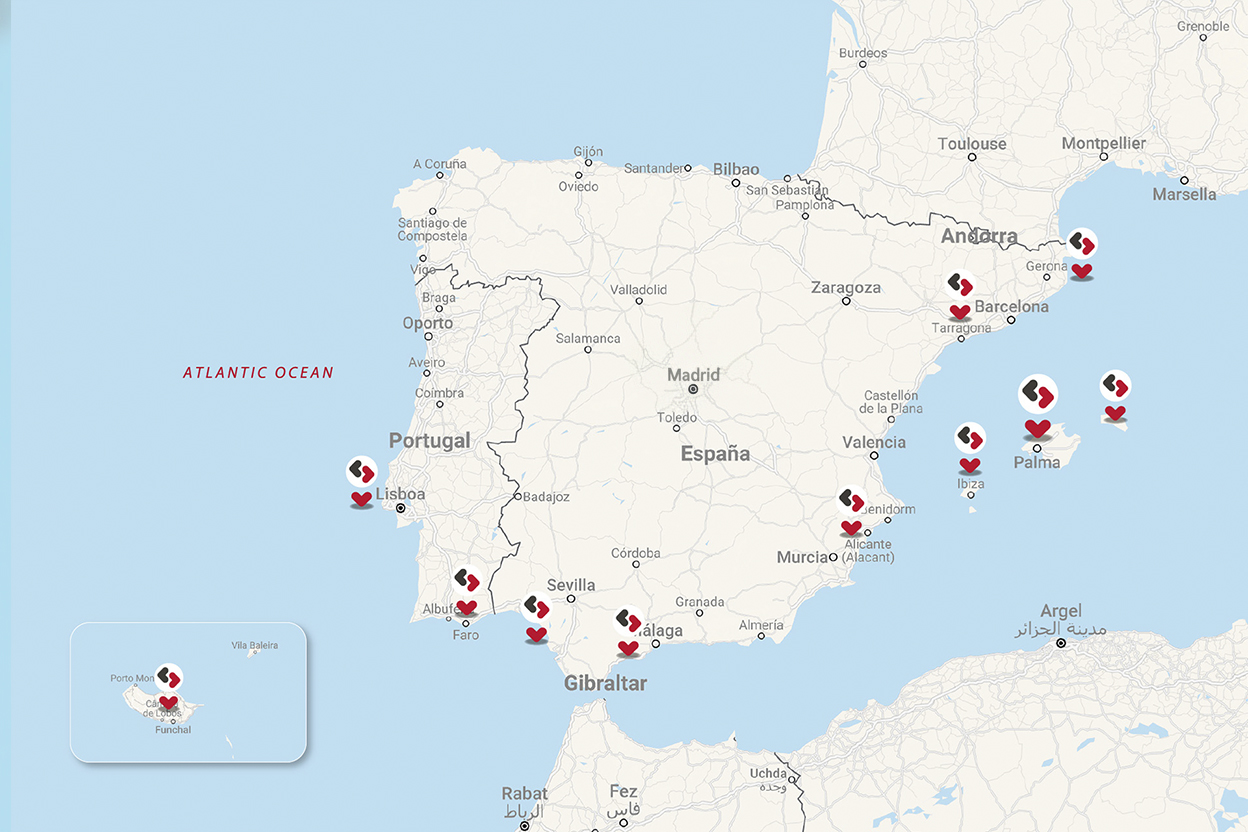Select the large marker west of Palma

point(1036,393)
